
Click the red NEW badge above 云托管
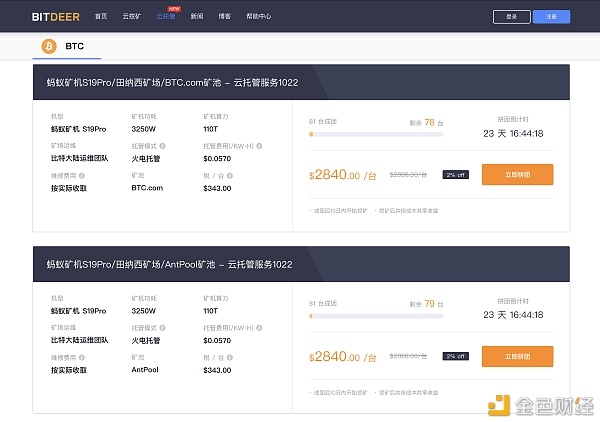(174, 9)
